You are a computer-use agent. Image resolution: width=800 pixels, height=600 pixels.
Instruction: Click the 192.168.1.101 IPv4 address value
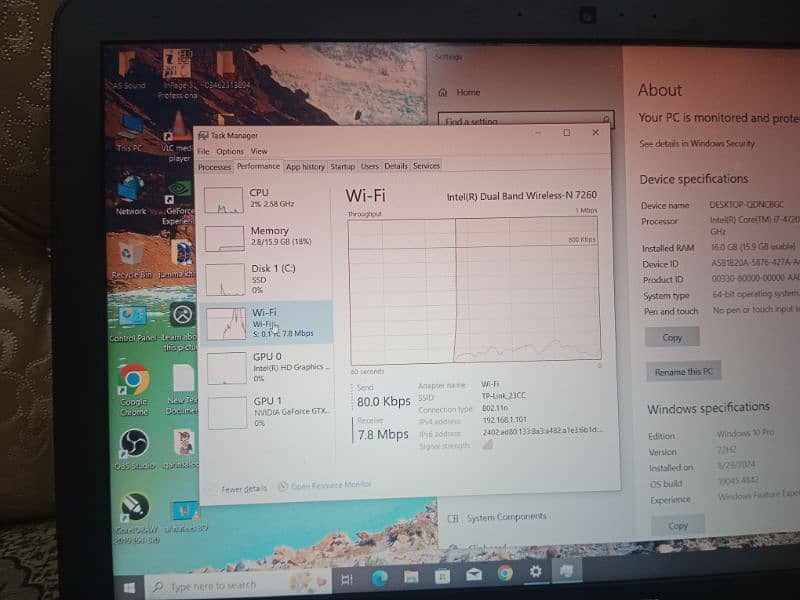(x=504, y=420)
